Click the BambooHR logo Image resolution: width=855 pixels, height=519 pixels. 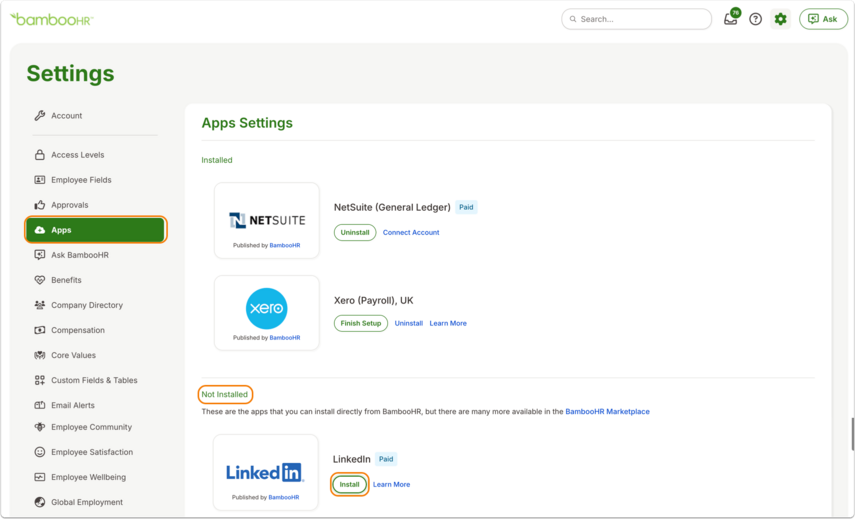coord(52,20)
